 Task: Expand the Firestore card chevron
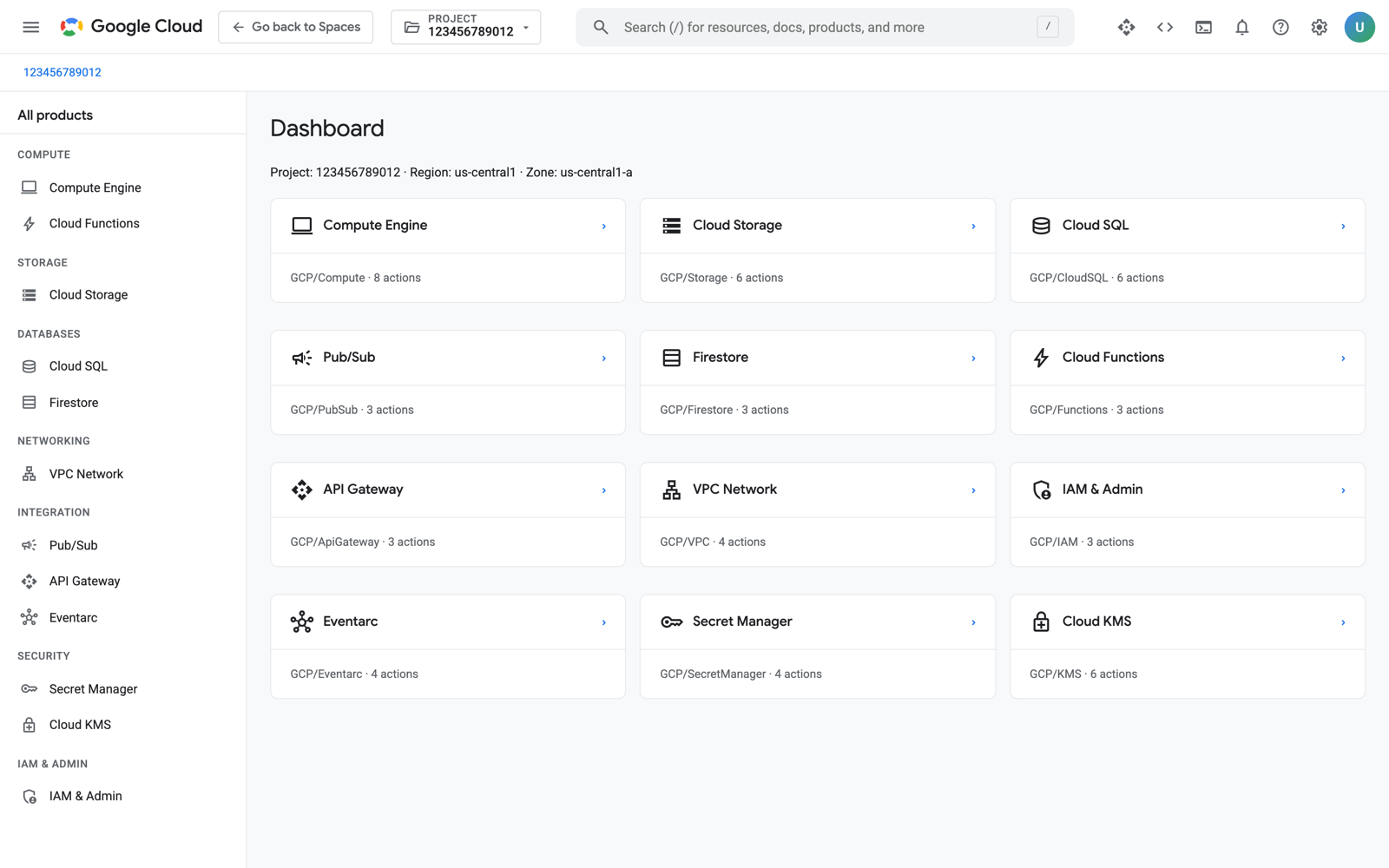point(973,358)
